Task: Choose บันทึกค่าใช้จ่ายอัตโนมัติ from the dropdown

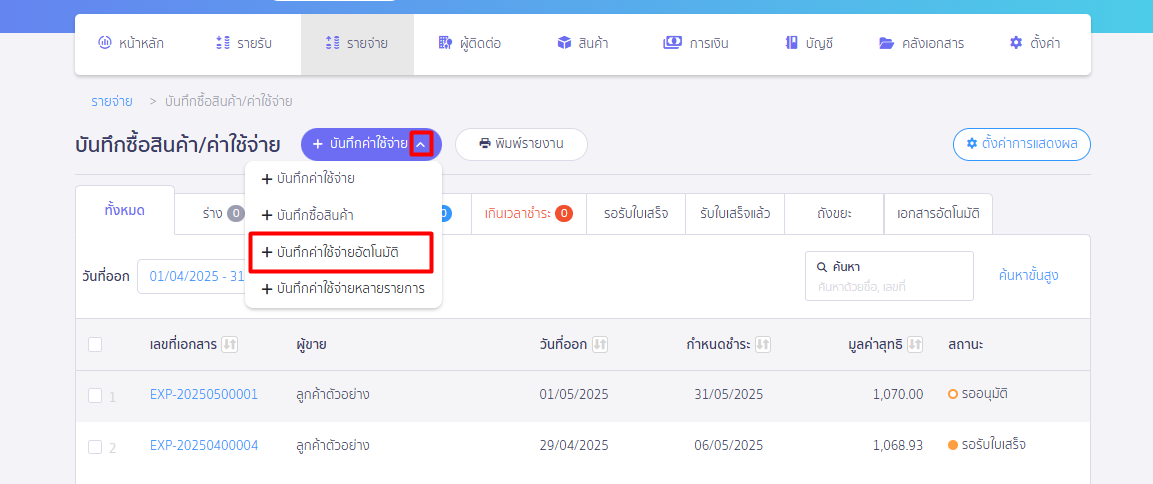Action: [x=341, y=252]
